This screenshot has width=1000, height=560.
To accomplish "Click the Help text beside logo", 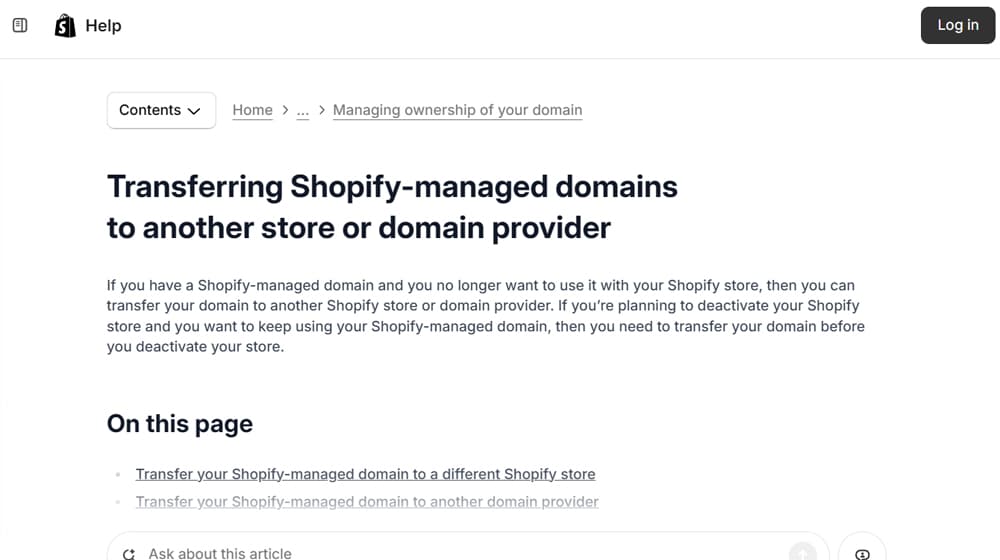I will click(x=103, y=26).
